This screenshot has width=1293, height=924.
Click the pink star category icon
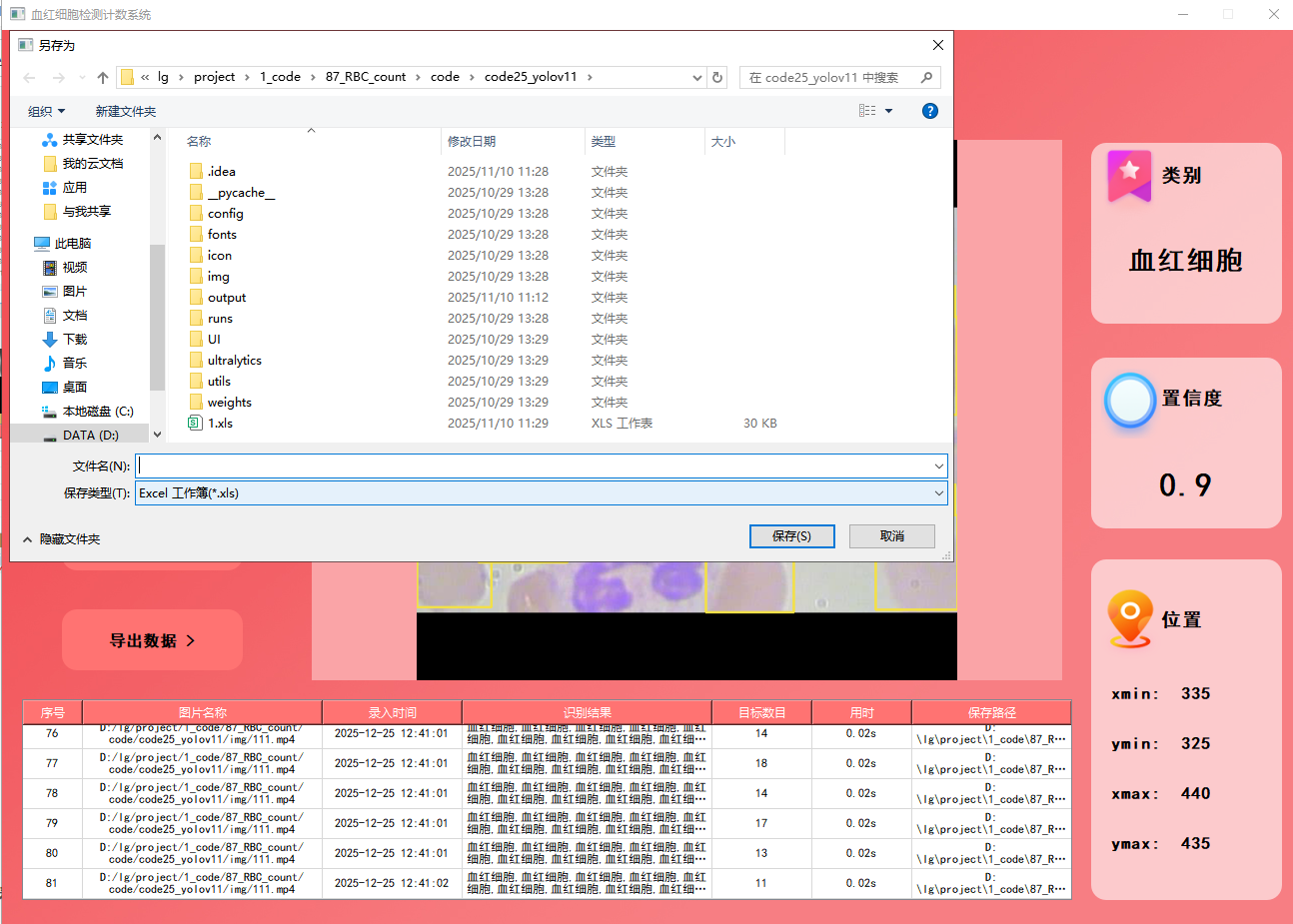[1129, 176]
